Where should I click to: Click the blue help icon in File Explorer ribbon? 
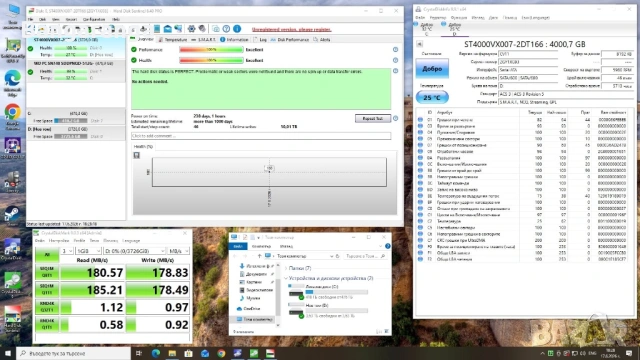(387, 246)
